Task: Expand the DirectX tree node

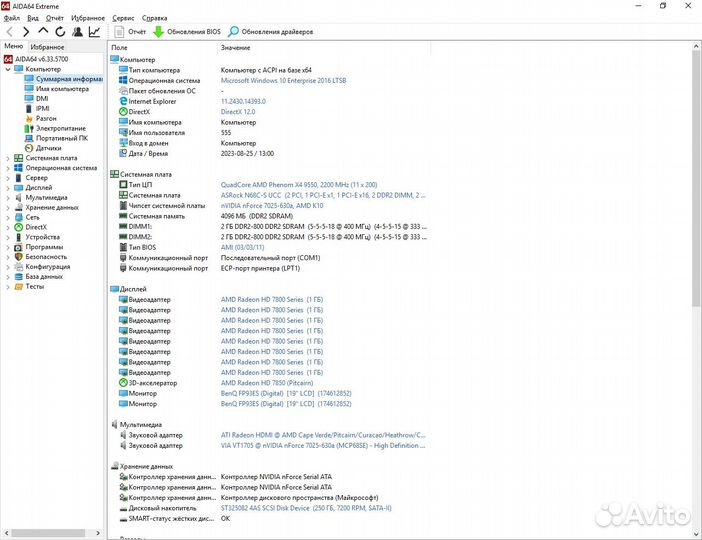Action: [x=8, y=227]
